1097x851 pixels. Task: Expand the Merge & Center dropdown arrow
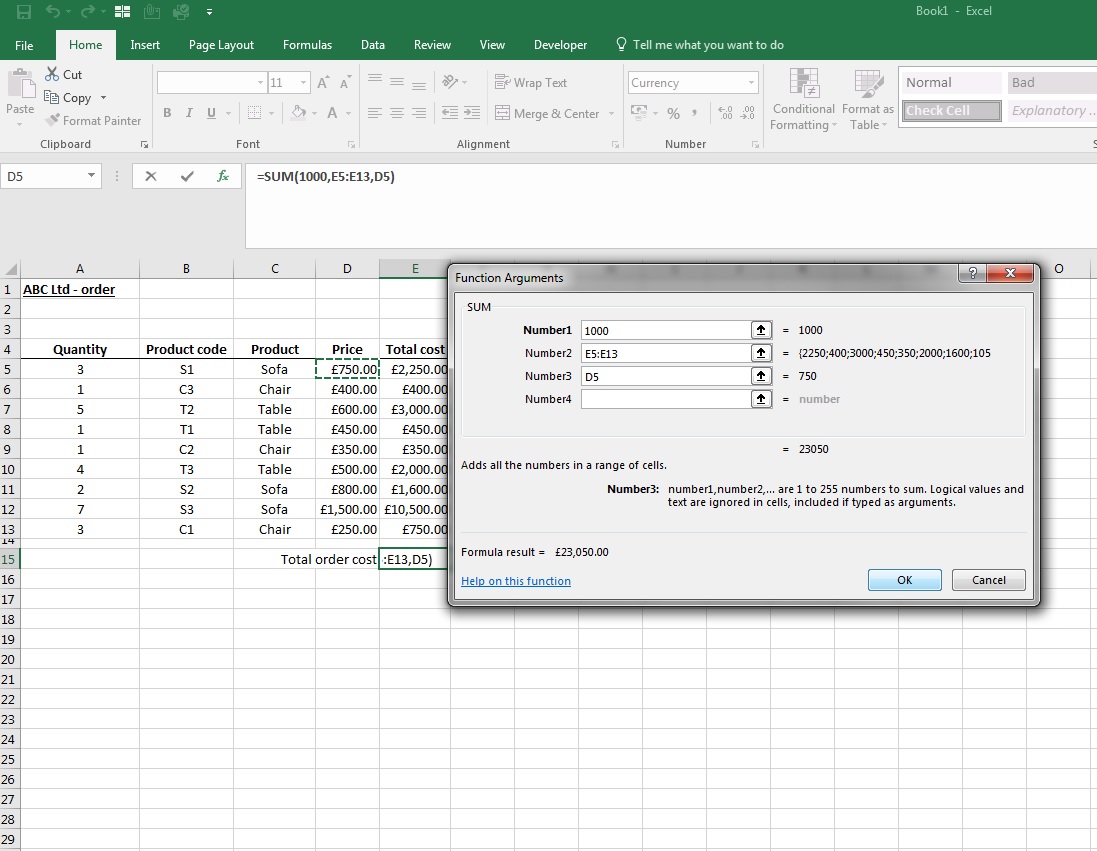click(x=611, y=113)
